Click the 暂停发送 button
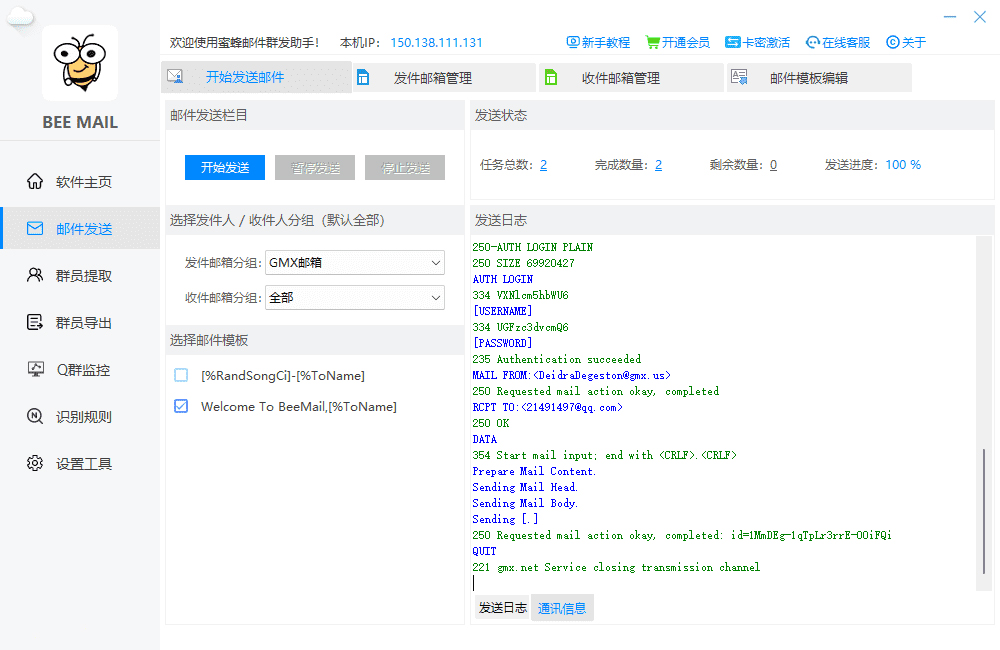 tap(315, 167)
